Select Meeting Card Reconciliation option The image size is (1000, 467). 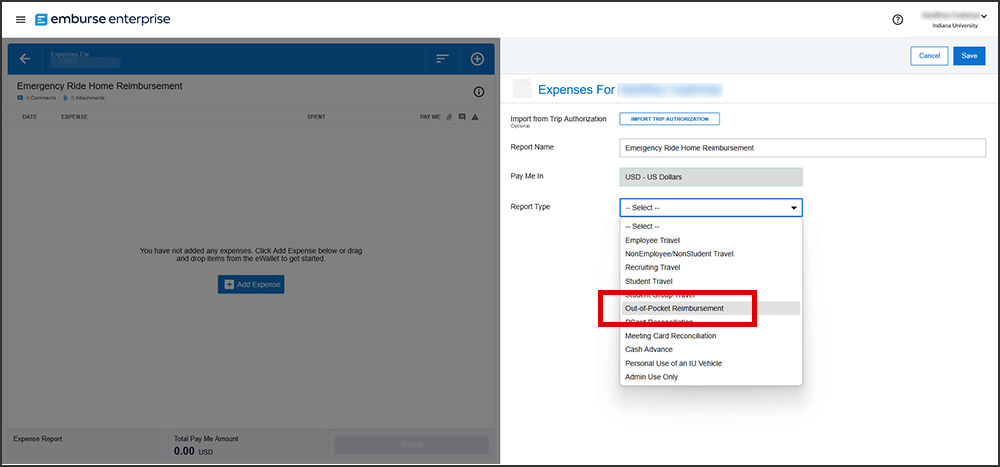point(670,336)
